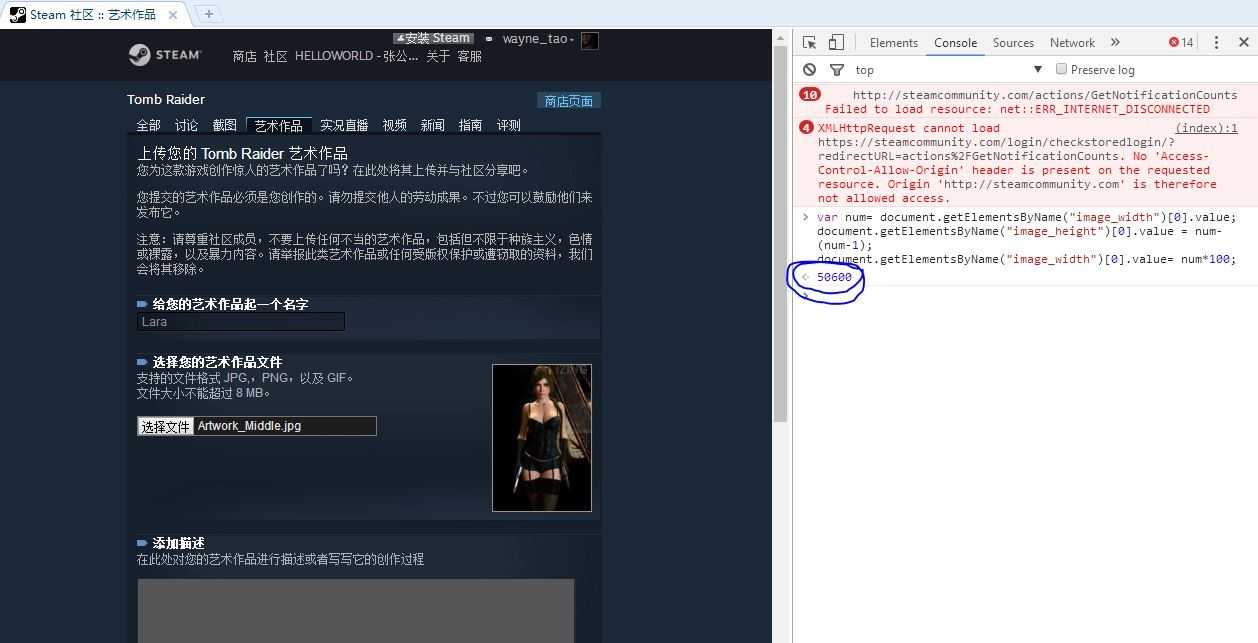Click the page's vertical scrollbar thumb
1258x643 pixels.
[x=779, y=234]
